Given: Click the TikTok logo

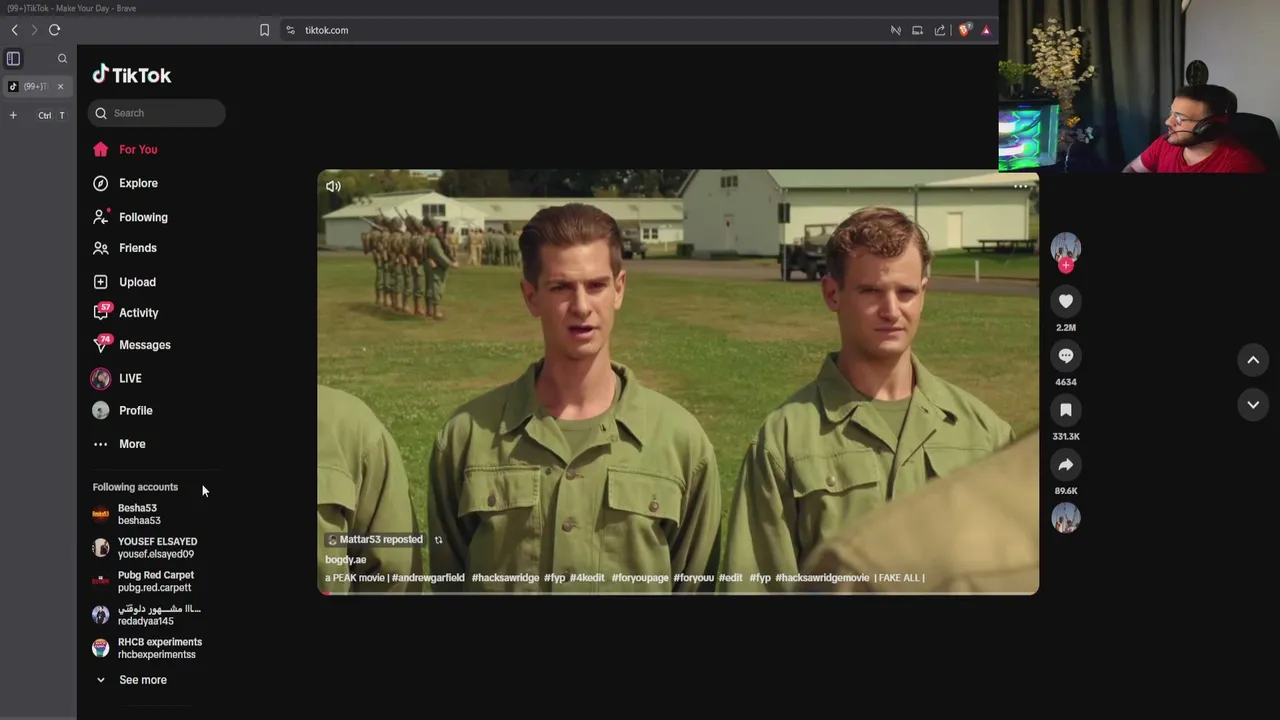Looking at the screenshot, I should pyautogui.click(x=132, y=75).
